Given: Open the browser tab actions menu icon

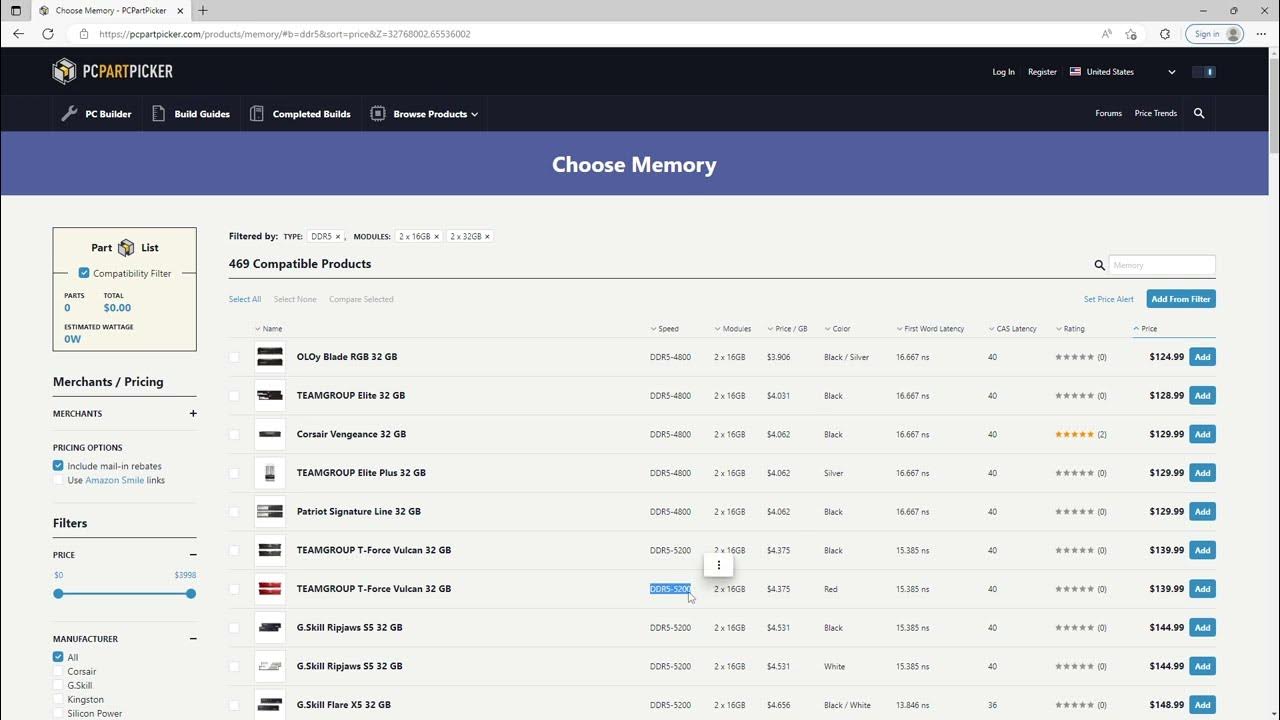Looking at the screenshot, I should click(15, 10).
